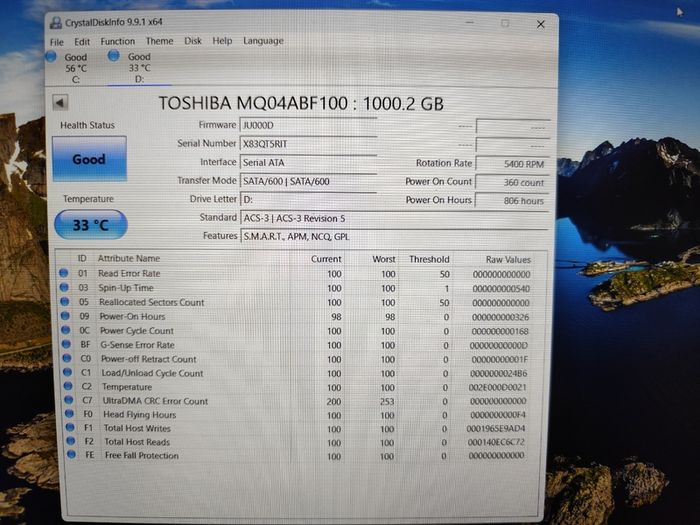Image resolution: width=700 pixels, height=525 pixels.
Task: Click the status icon for G-Sense Error Rate
Action: click(67, 344)
